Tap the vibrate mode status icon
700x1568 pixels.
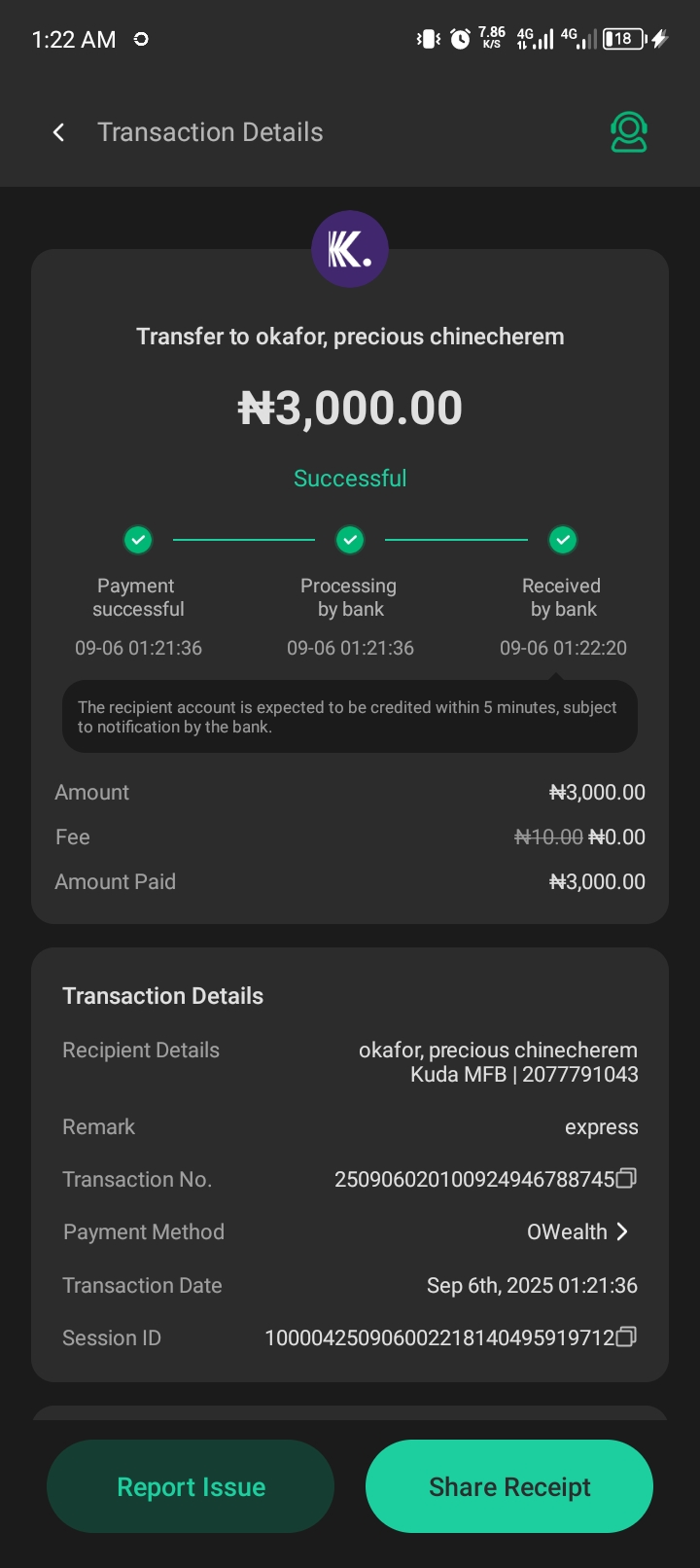click(429, 39)
